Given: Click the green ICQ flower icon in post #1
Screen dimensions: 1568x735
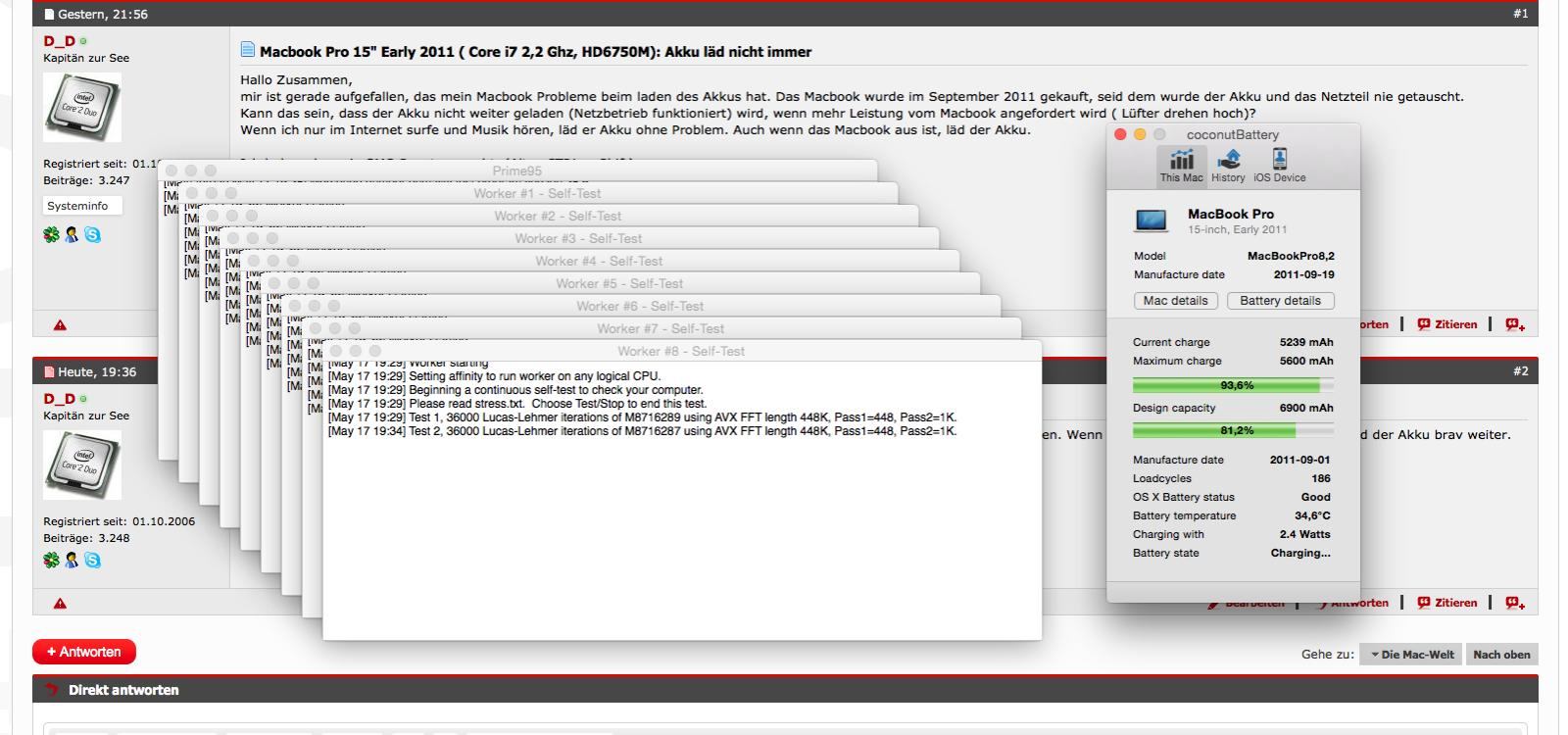Looking at the screenshot, I should click(52, 235).
